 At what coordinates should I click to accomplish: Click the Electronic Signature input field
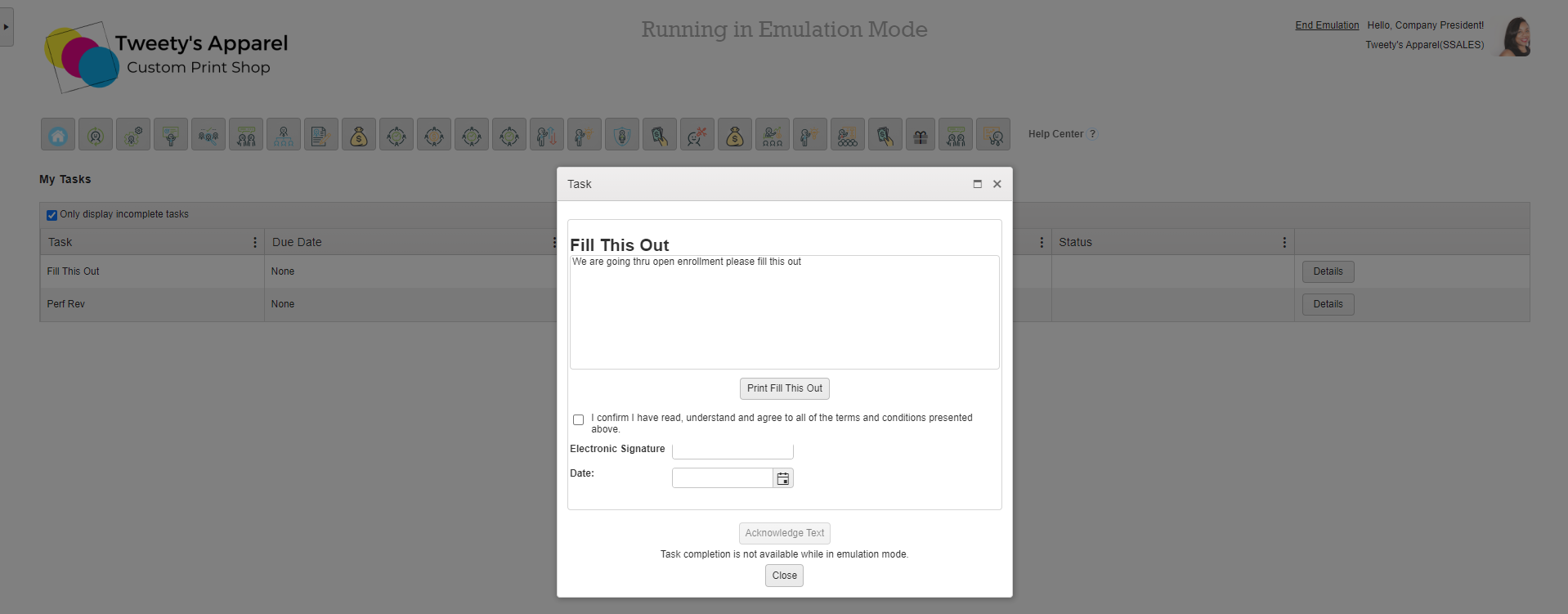pyautogui.click(x=732, y=450)
